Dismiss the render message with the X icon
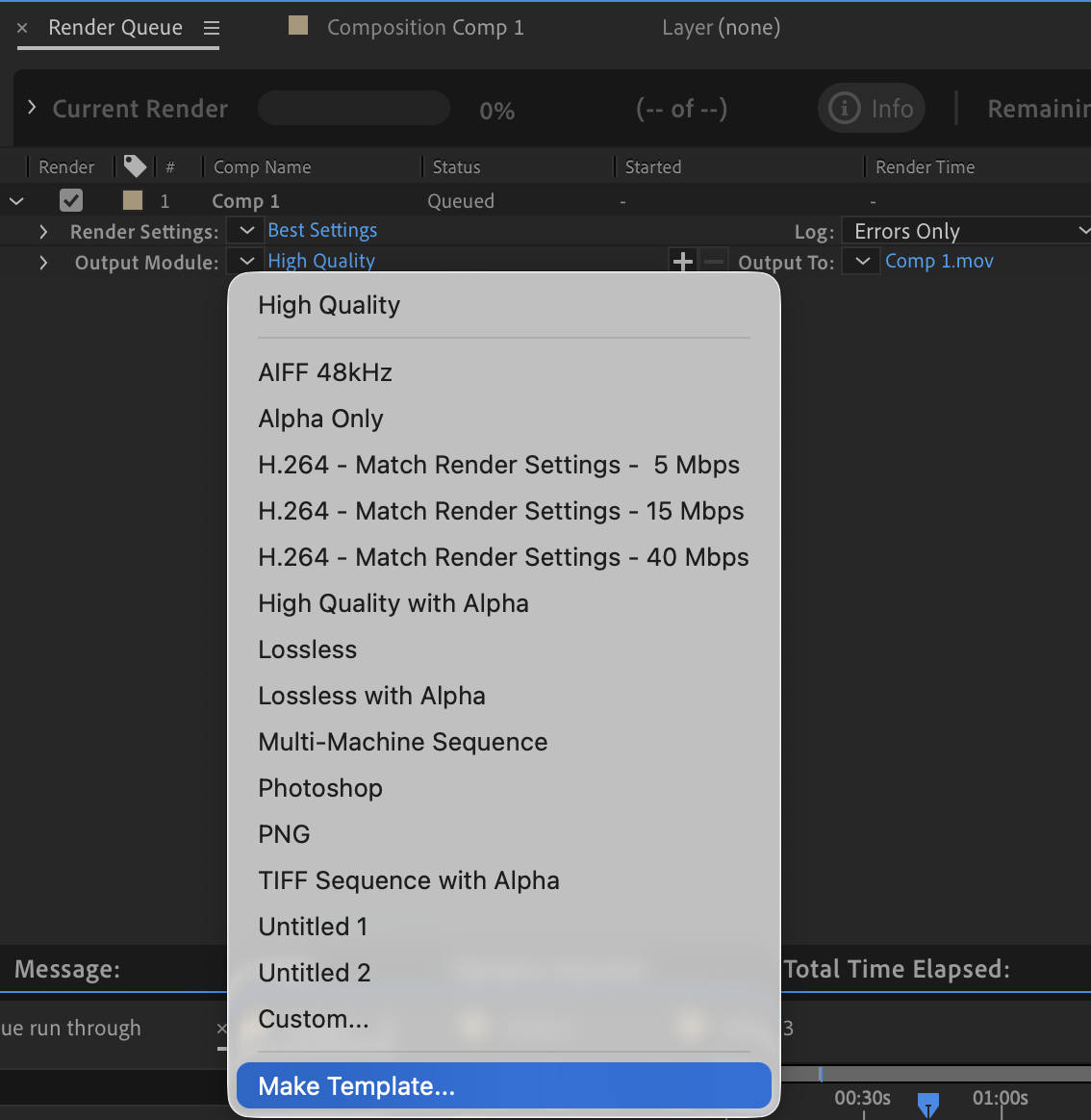1091x1120 pixels. pyautogui.click(x=222, y=1028)
